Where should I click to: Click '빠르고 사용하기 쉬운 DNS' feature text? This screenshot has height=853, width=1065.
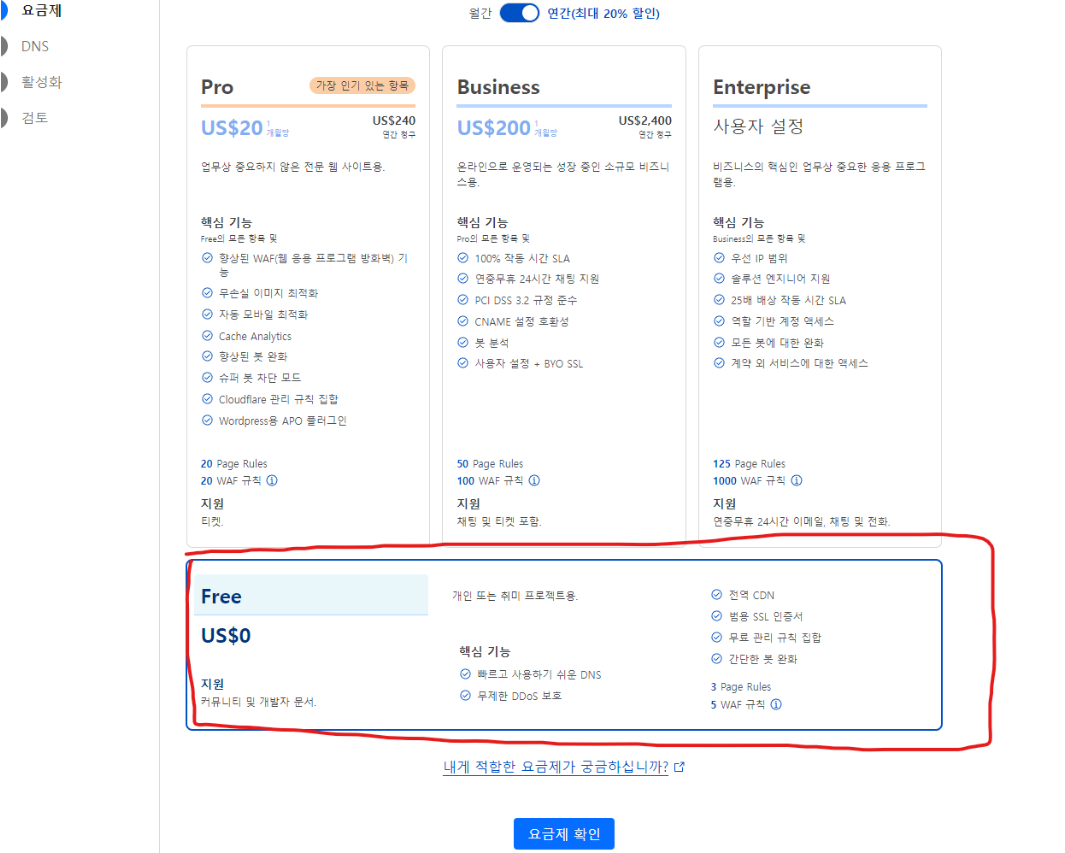click(x=539, y=674)
